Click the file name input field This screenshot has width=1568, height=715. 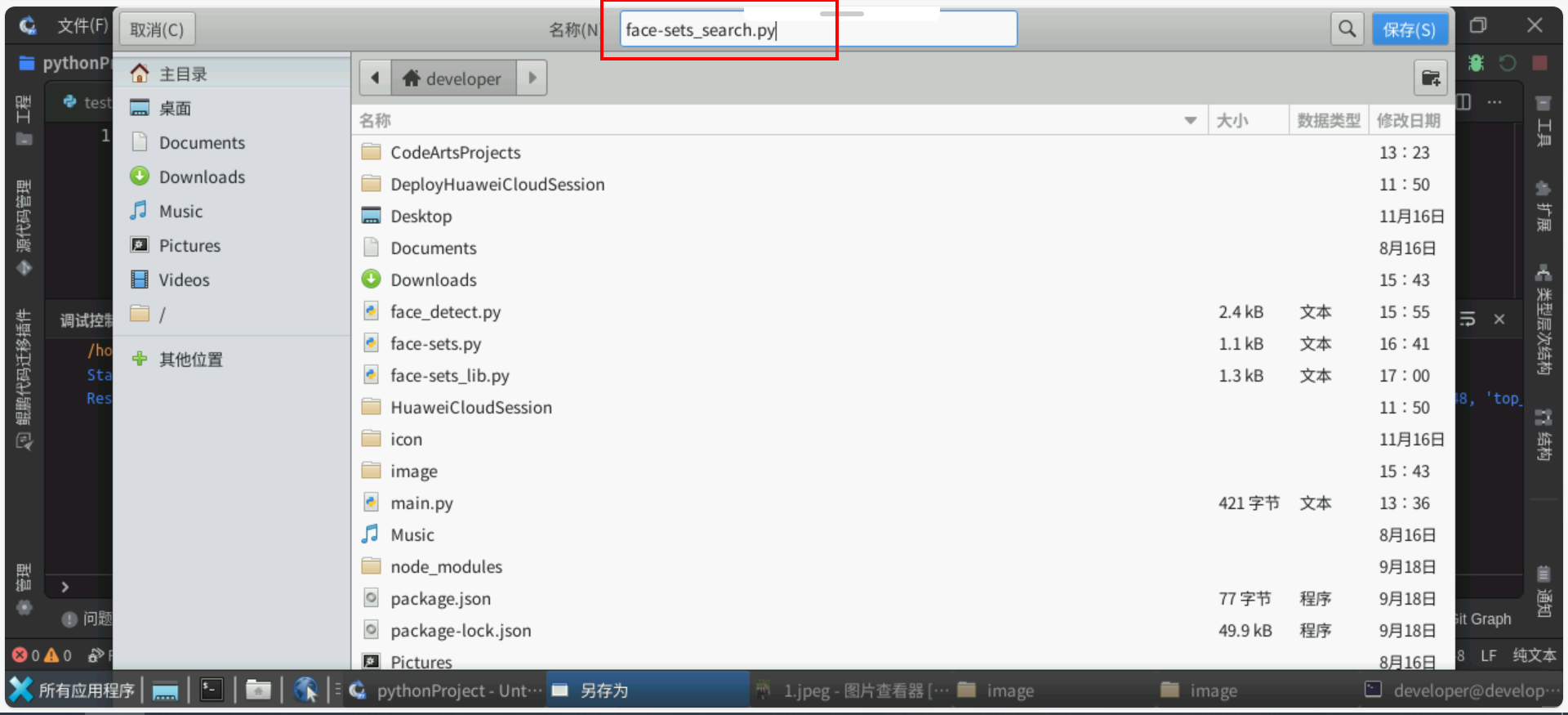point(817,30)
